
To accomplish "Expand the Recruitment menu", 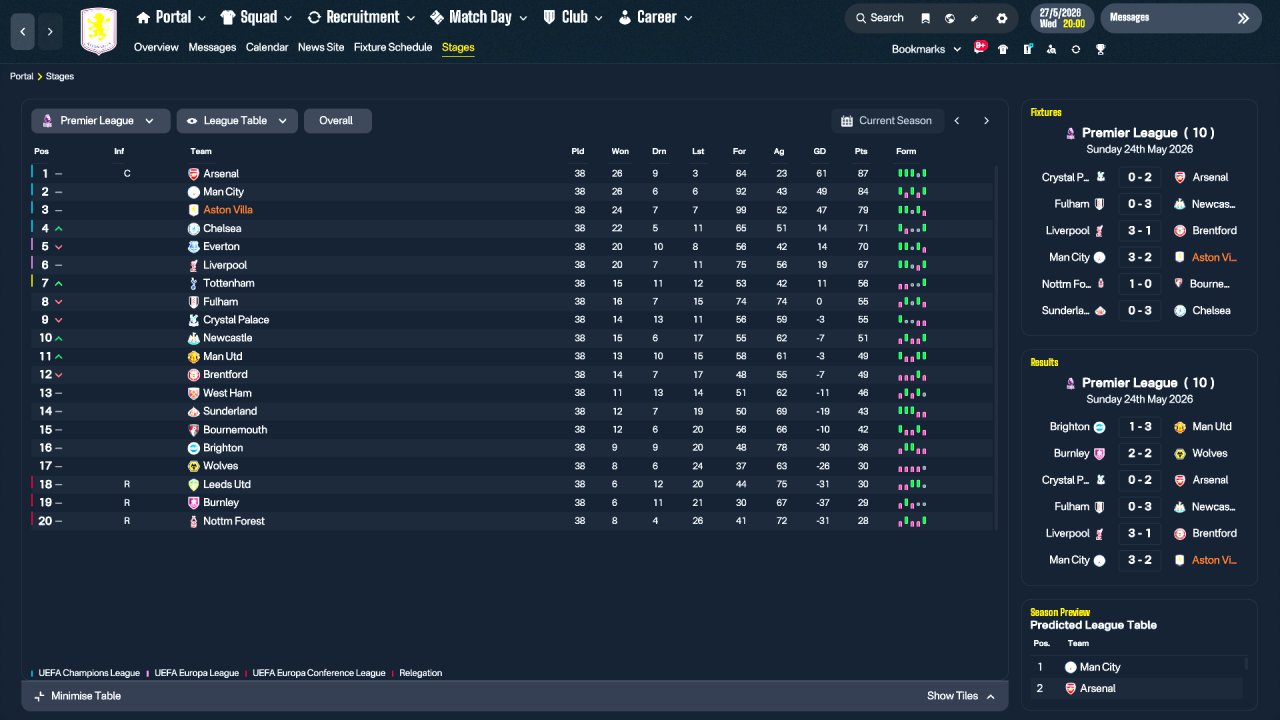I will (x=362, y=17).
